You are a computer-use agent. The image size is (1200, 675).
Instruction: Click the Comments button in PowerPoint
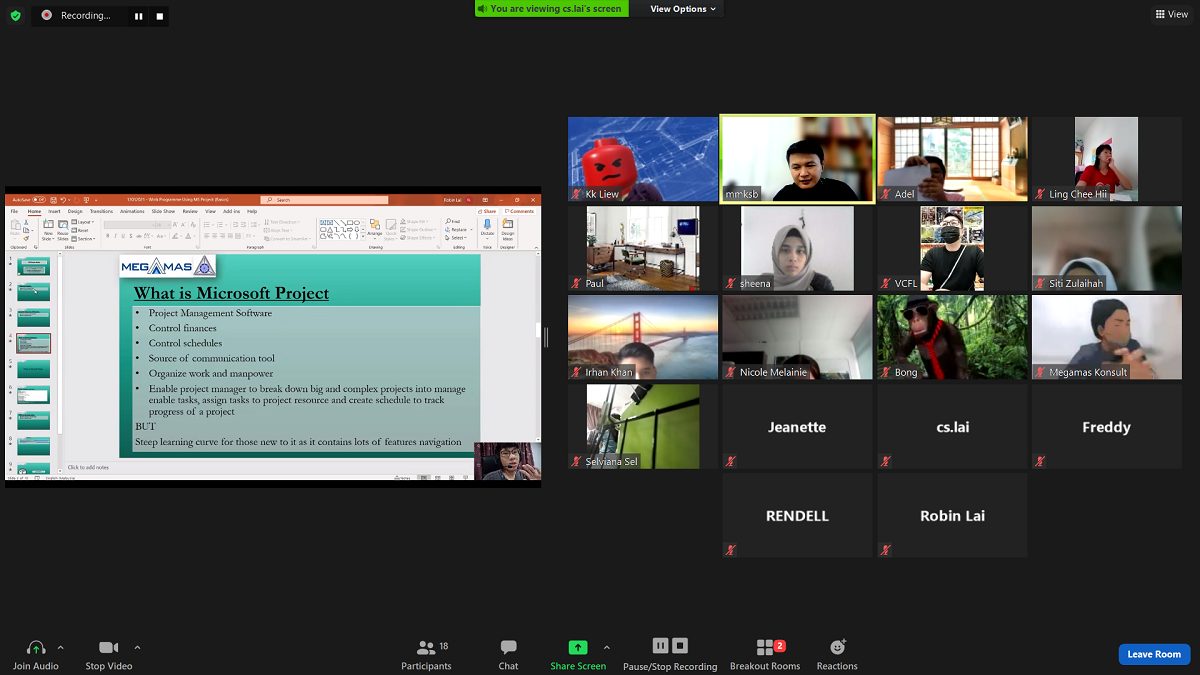(520, 211)
